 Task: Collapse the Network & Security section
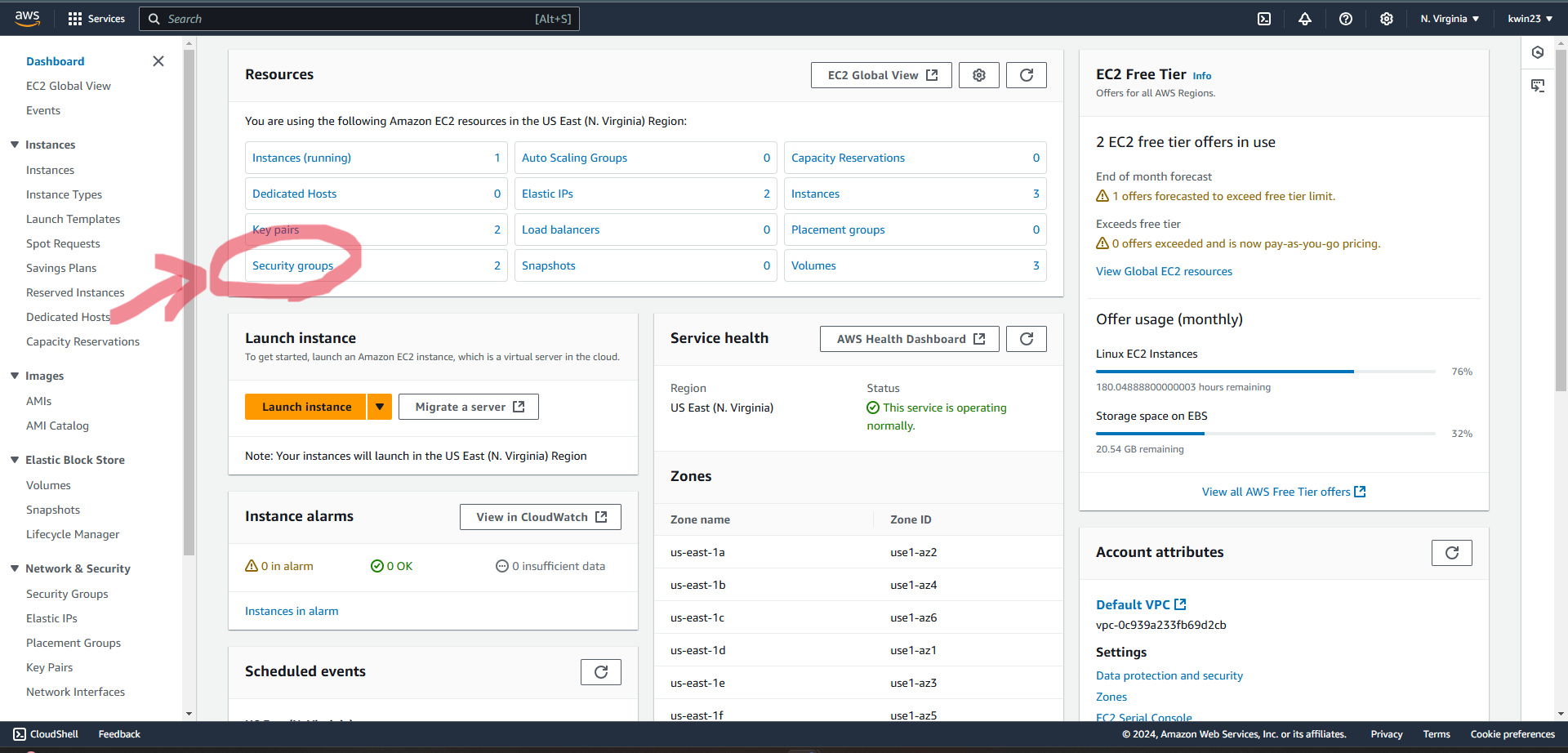[x=15, y=568]
